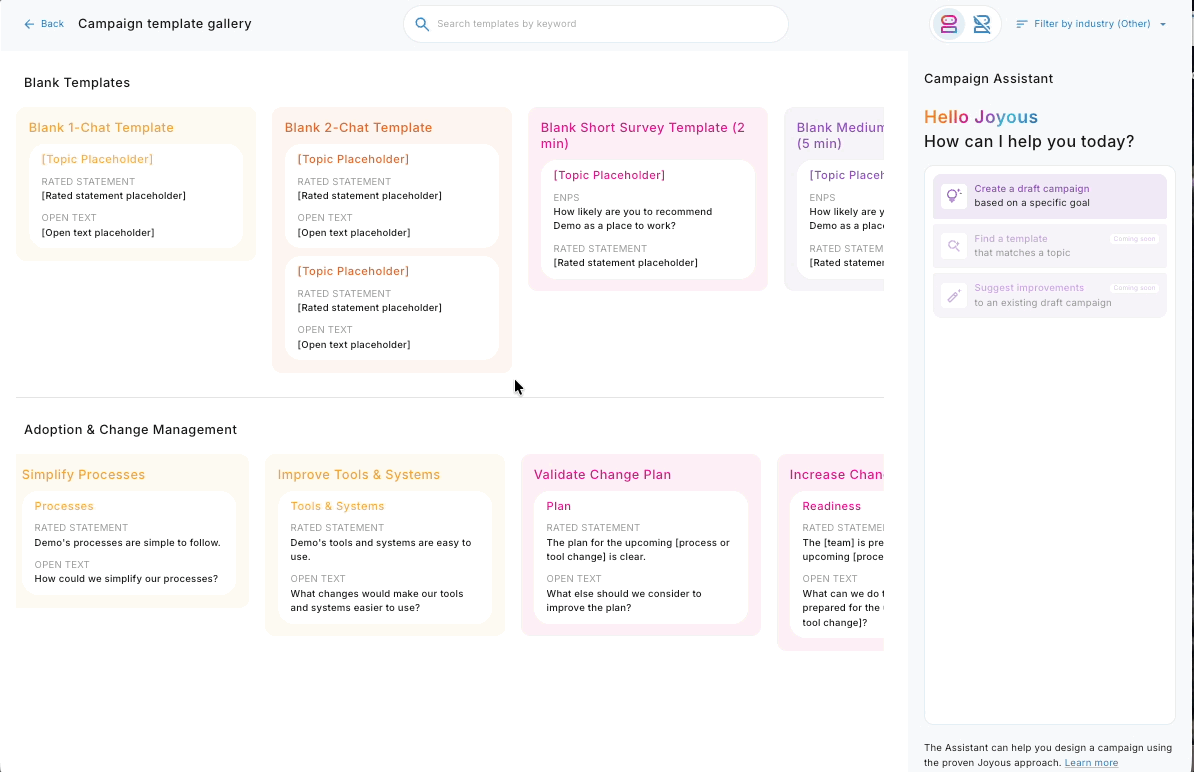
Task: Open the Filter by industry dropdown
Action: 1091,24
